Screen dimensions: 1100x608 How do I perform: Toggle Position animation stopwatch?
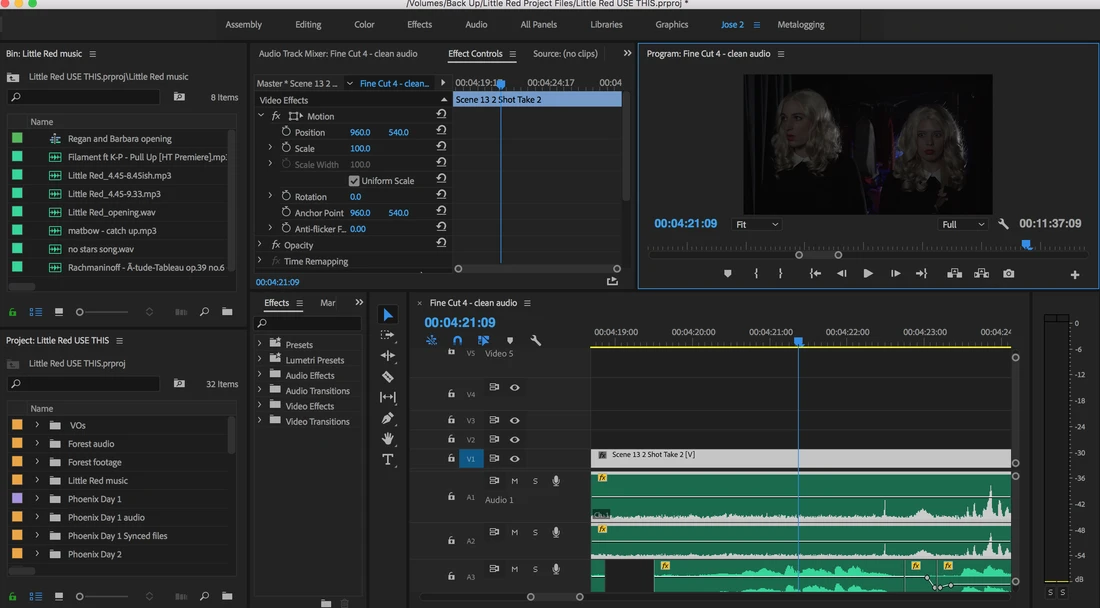click(286, 132)
